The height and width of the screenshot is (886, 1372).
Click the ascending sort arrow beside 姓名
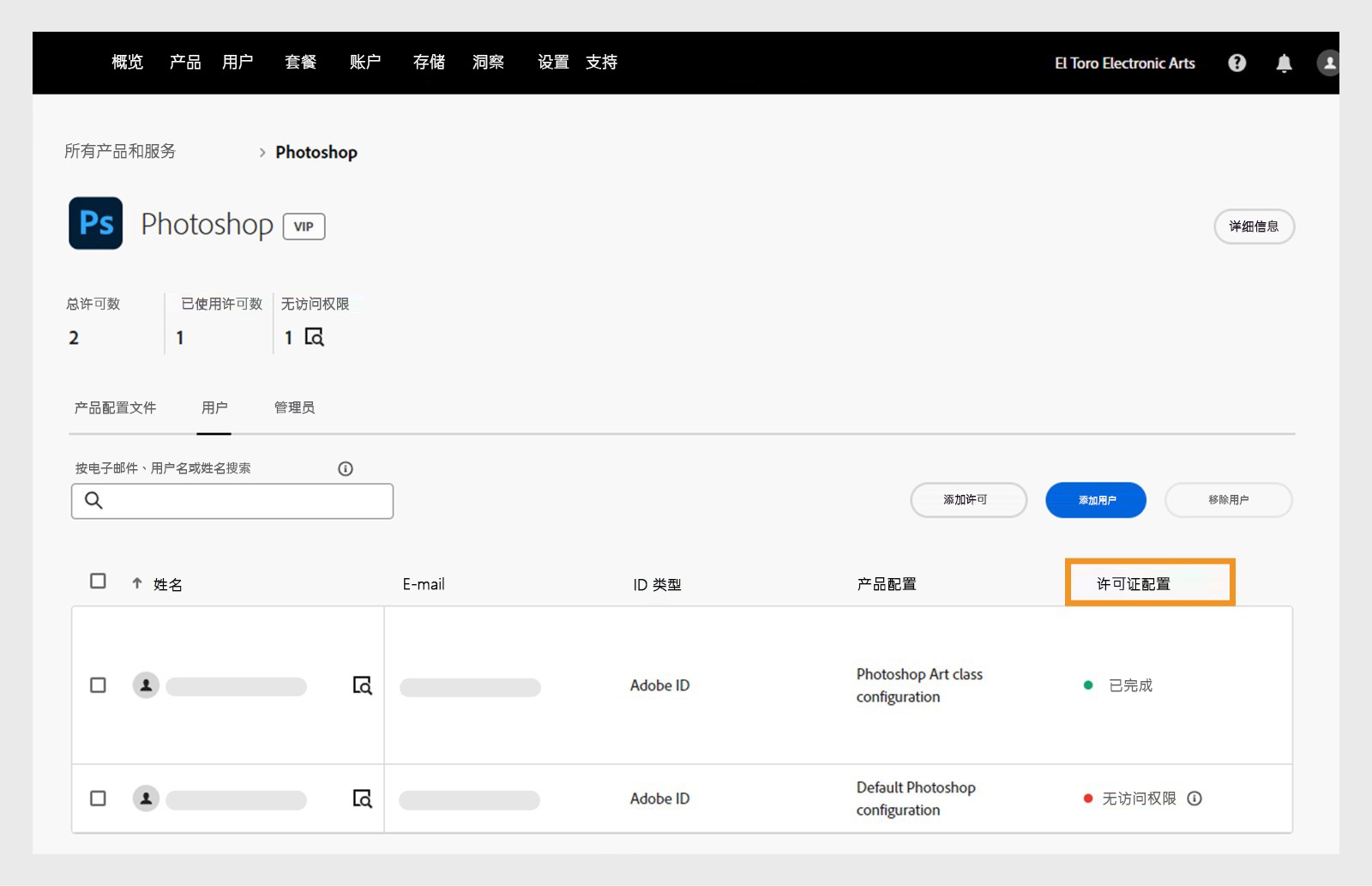pyautogui.click(x=135, y=582)
